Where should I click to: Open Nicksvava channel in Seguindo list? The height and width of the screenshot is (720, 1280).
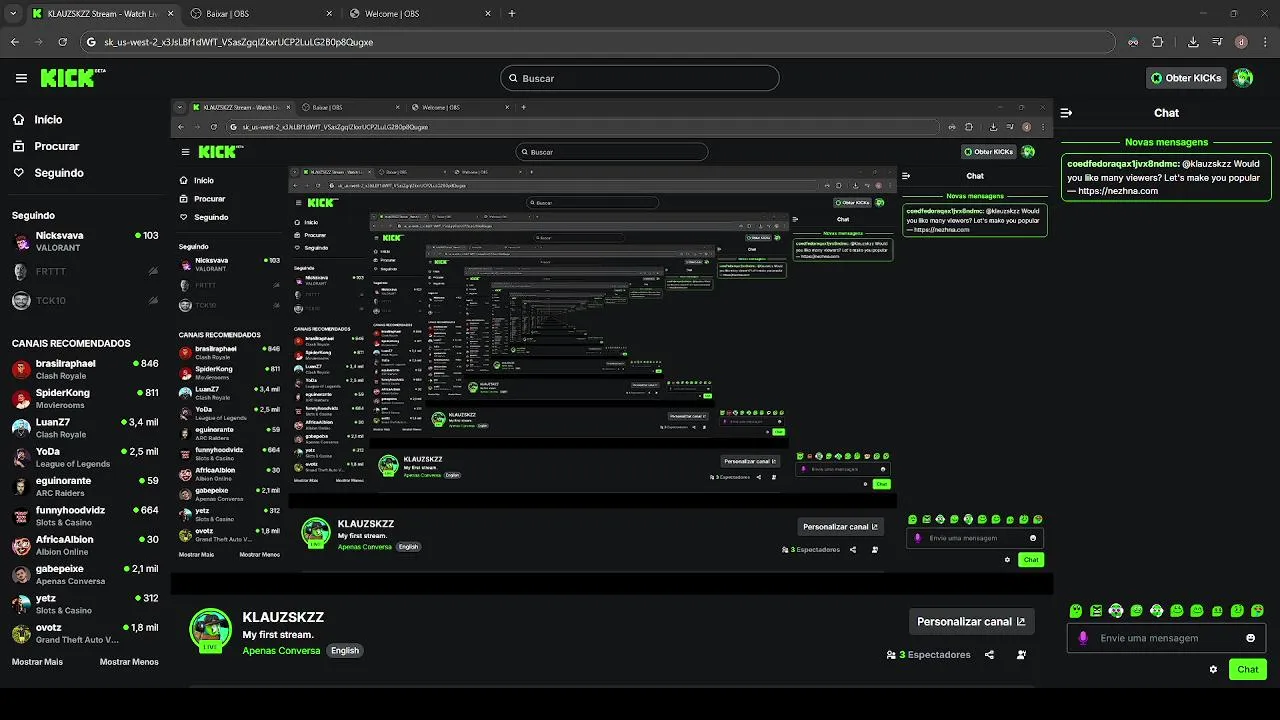[x=85, y=241]
